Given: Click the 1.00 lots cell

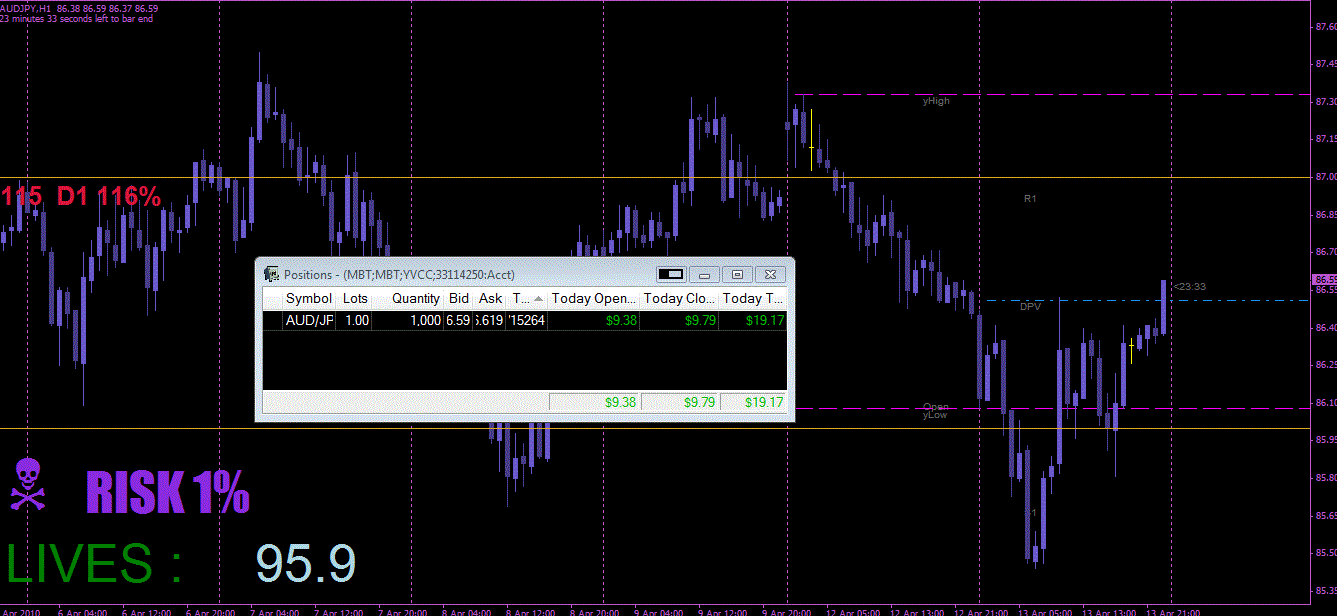Looking at the screenshot, I should [x=355, y=320].
